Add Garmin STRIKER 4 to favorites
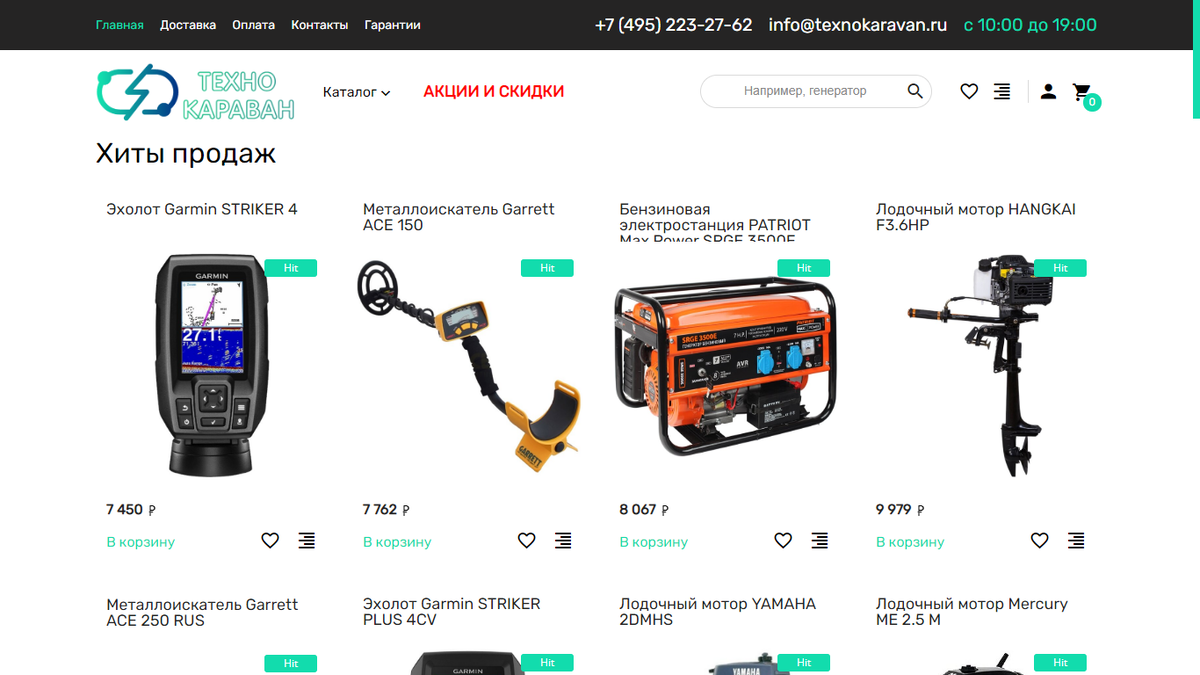Image resolution: width=1200 pixels, height=675 pixels. (270, 541)
